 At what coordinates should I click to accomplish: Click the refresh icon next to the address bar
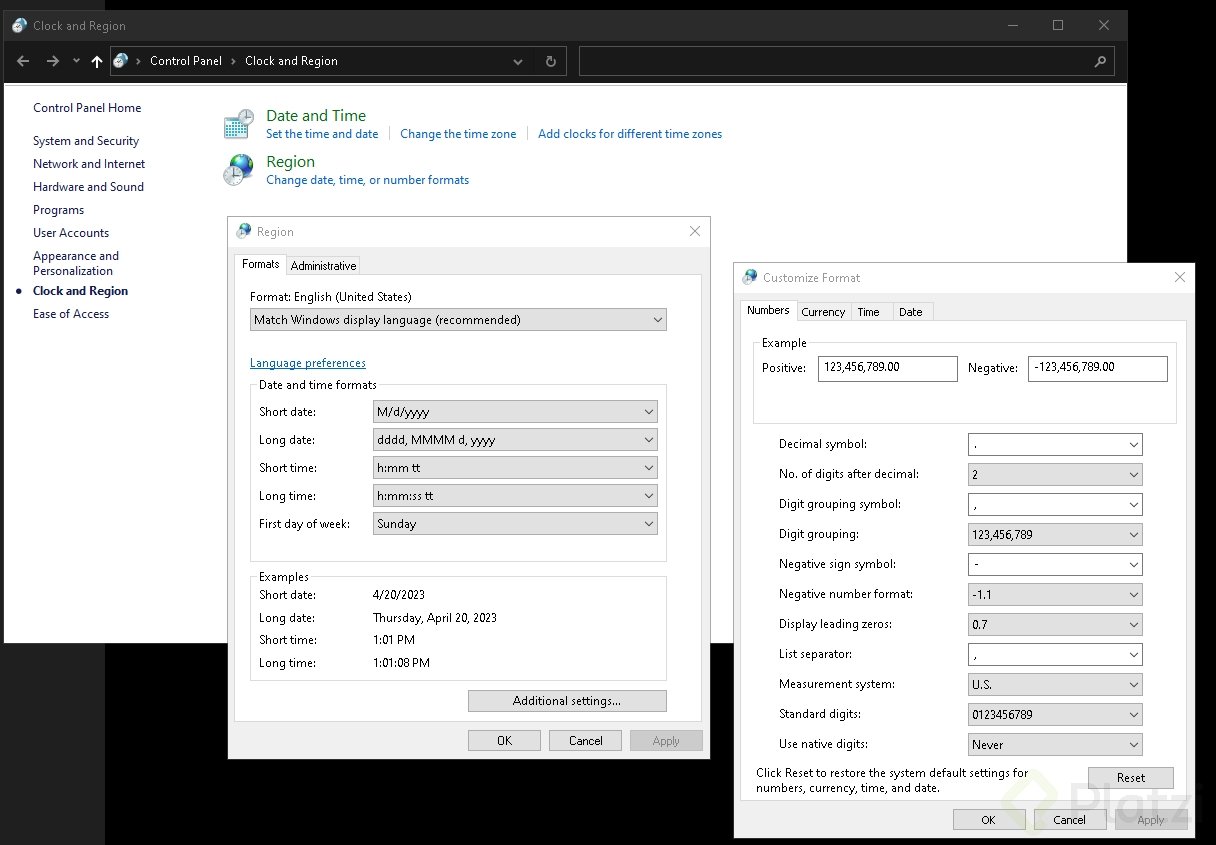(550, 61)
